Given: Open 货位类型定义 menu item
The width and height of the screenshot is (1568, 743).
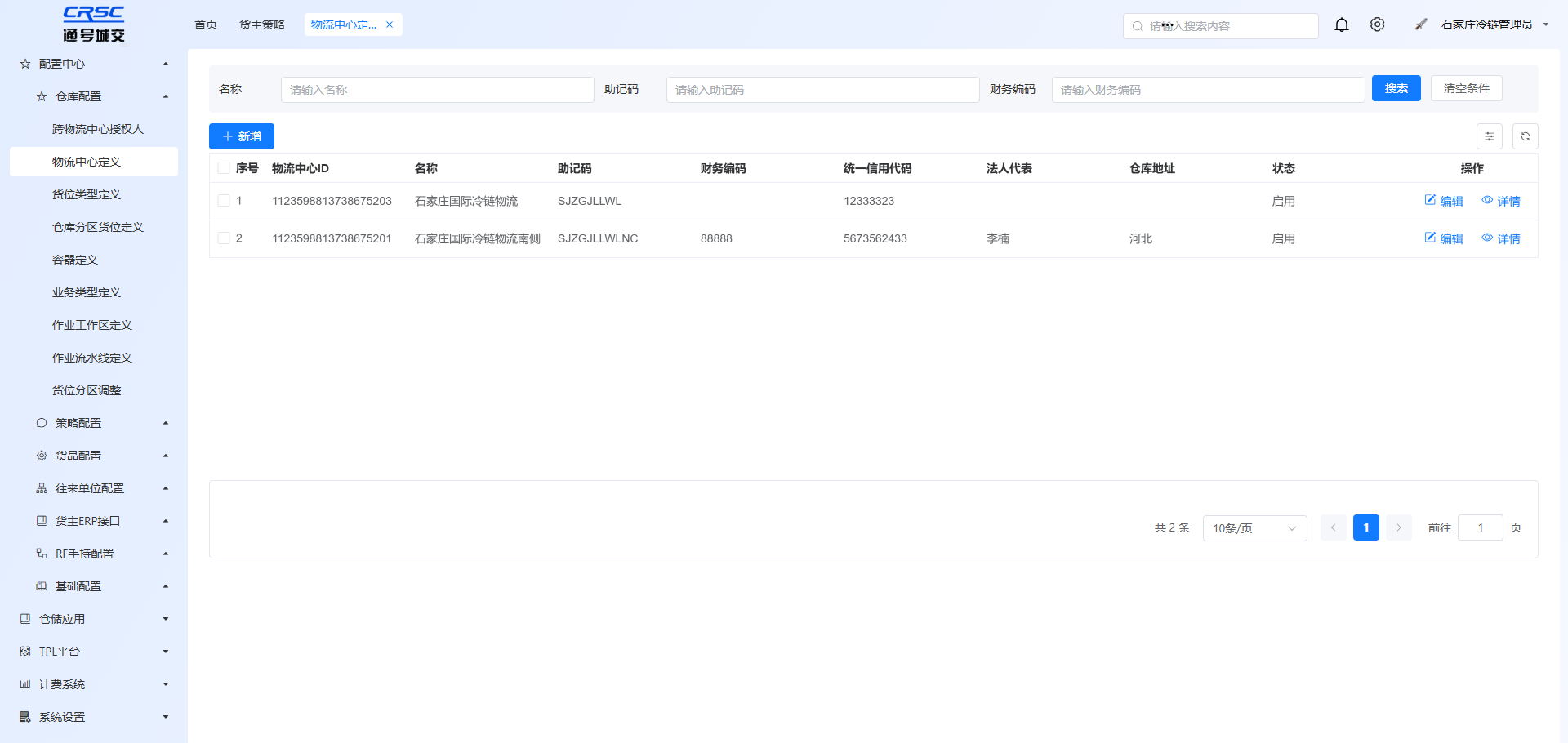Looking at the screenshot, I should point(94,194).
